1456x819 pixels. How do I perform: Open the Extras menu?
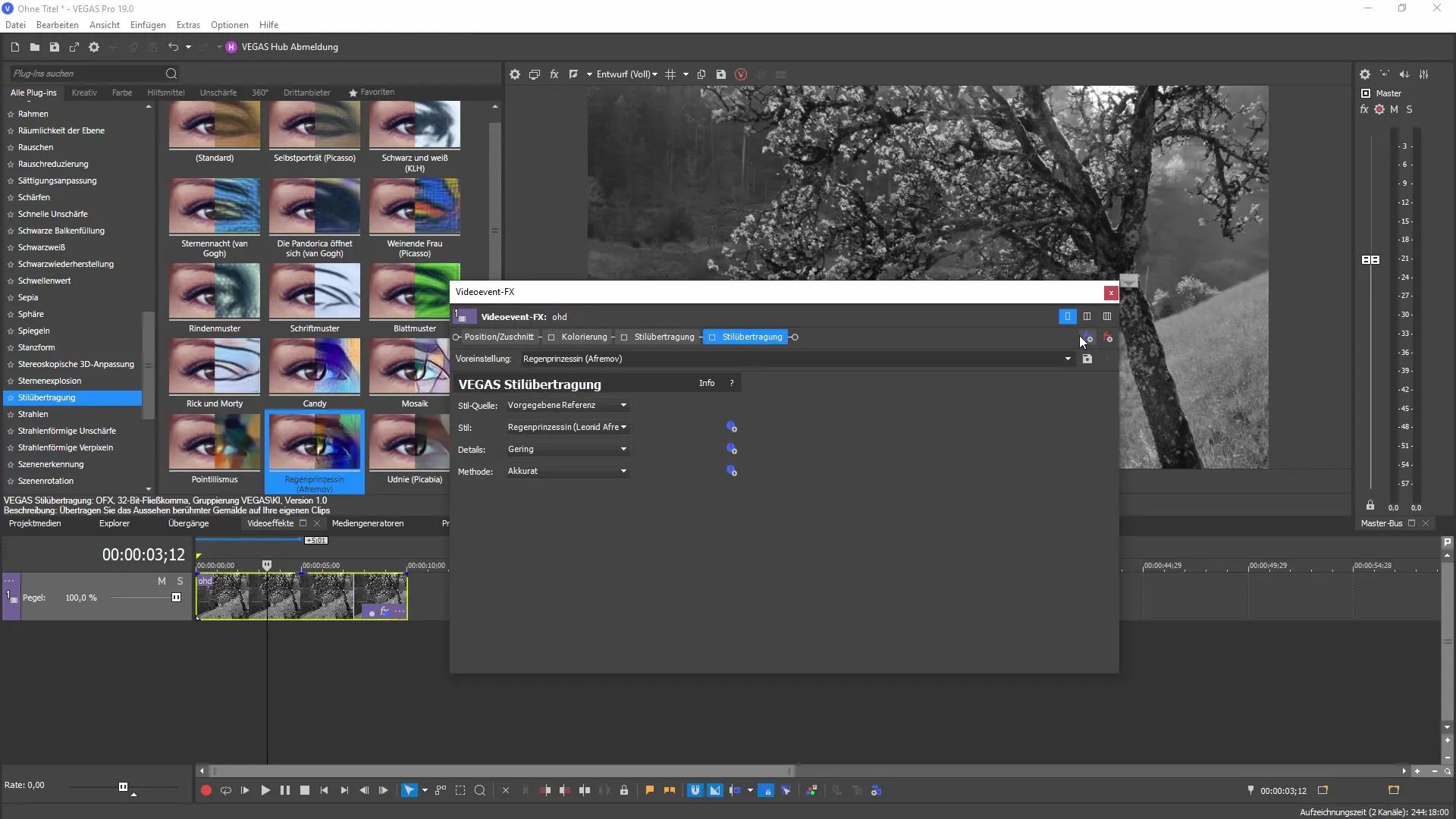[x=188, y=25]
